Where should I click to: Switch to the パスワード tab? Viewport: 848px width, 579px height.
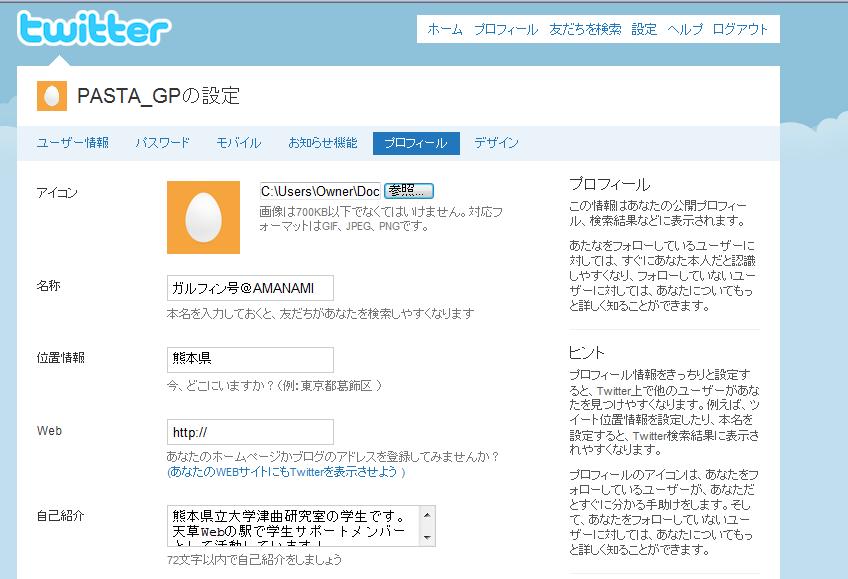(162, 143)
